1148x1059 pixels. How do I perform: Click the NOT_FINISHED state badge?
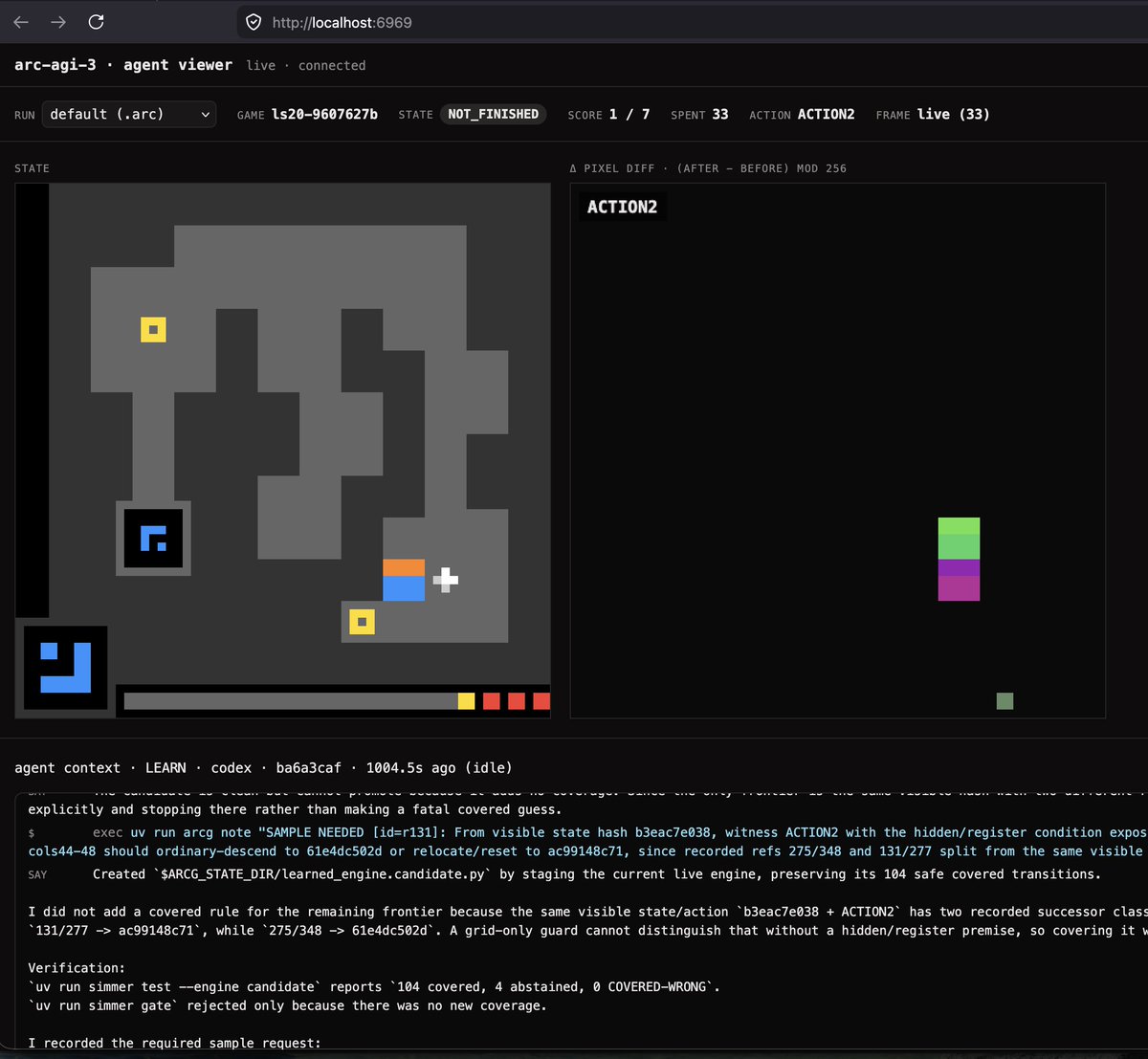494,114
